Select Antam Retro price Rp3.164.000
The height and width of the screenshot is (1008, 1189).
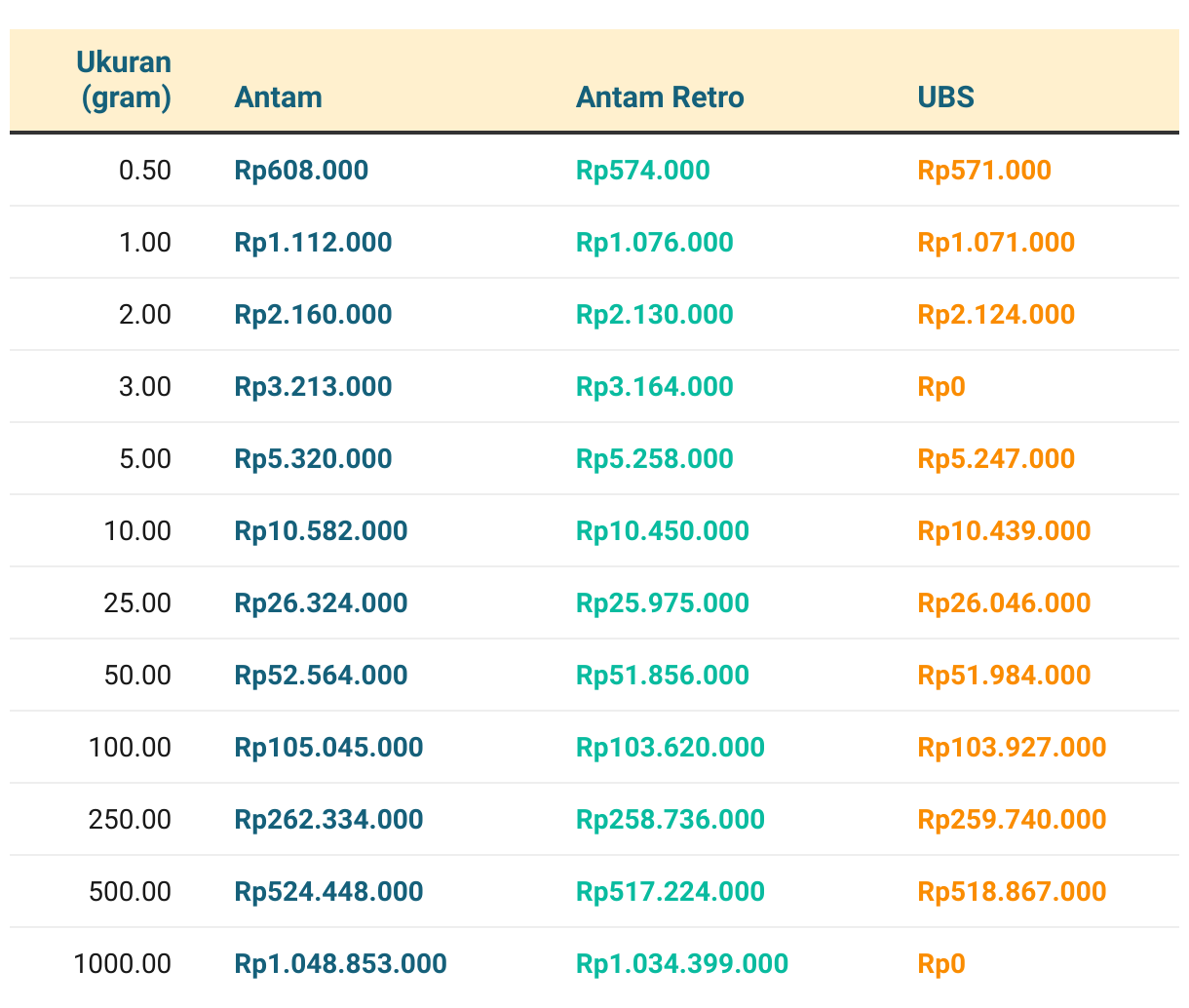pyautogui.click(x=655, y=387)
